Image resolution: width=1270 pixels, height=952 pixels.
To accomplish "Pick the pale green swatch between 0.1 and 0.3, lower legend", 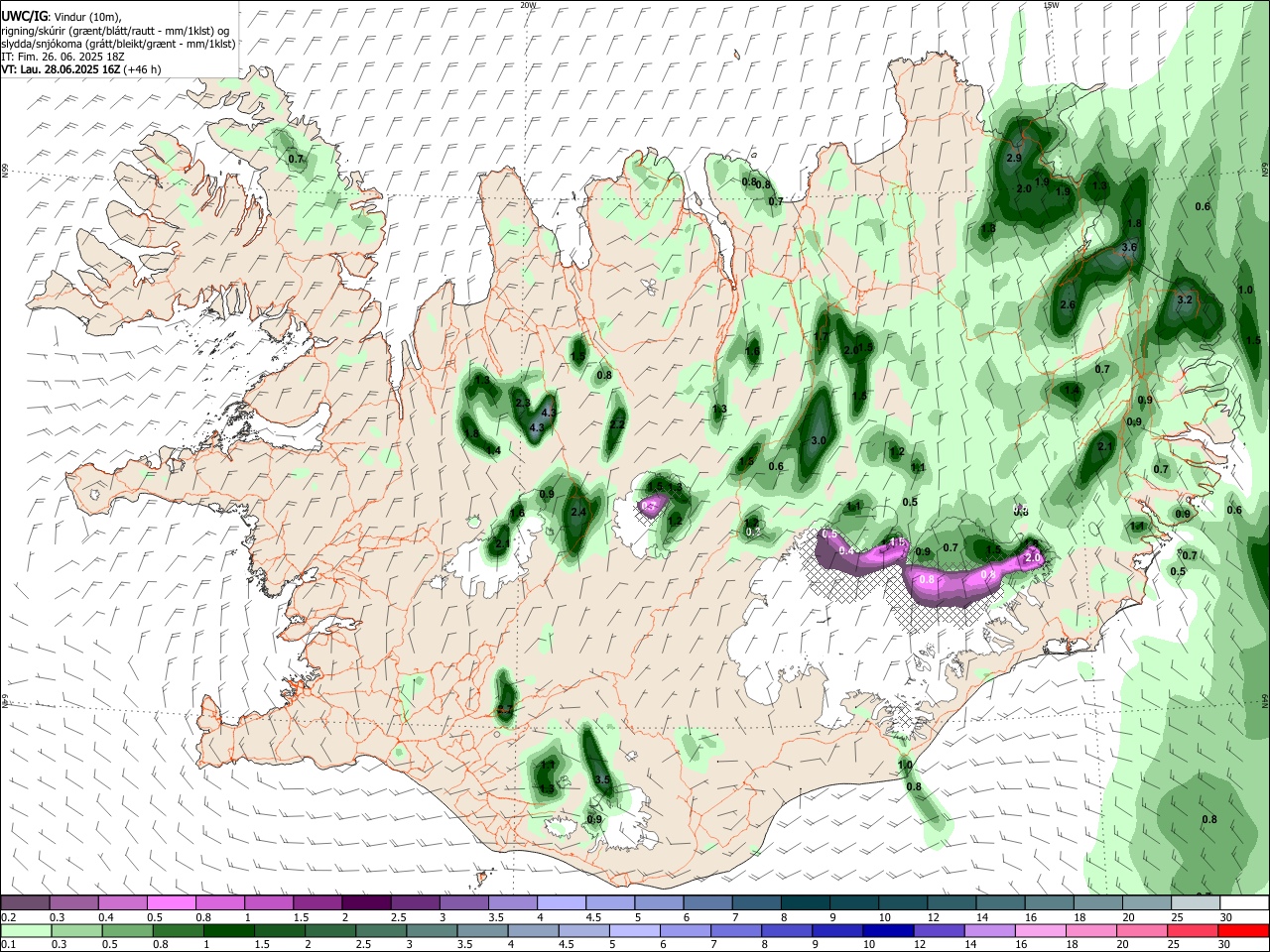I will (x=25, y=930).
